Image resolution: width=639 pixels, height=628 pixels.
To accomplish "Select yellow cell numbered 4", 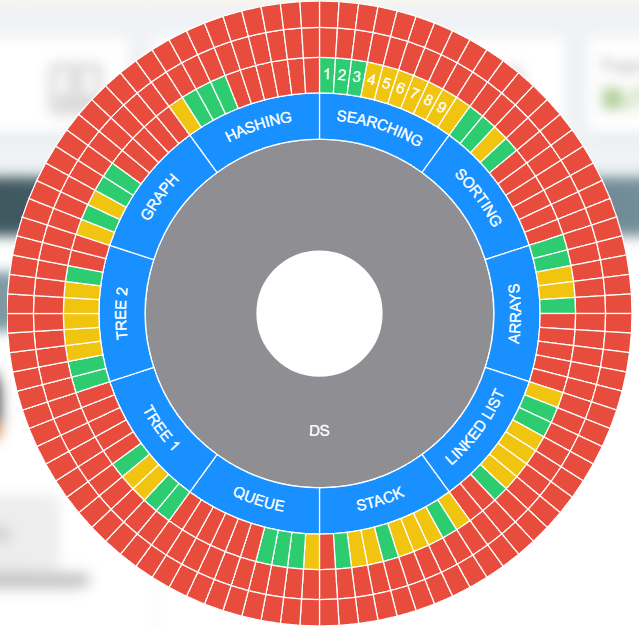I will click(371, 81).
